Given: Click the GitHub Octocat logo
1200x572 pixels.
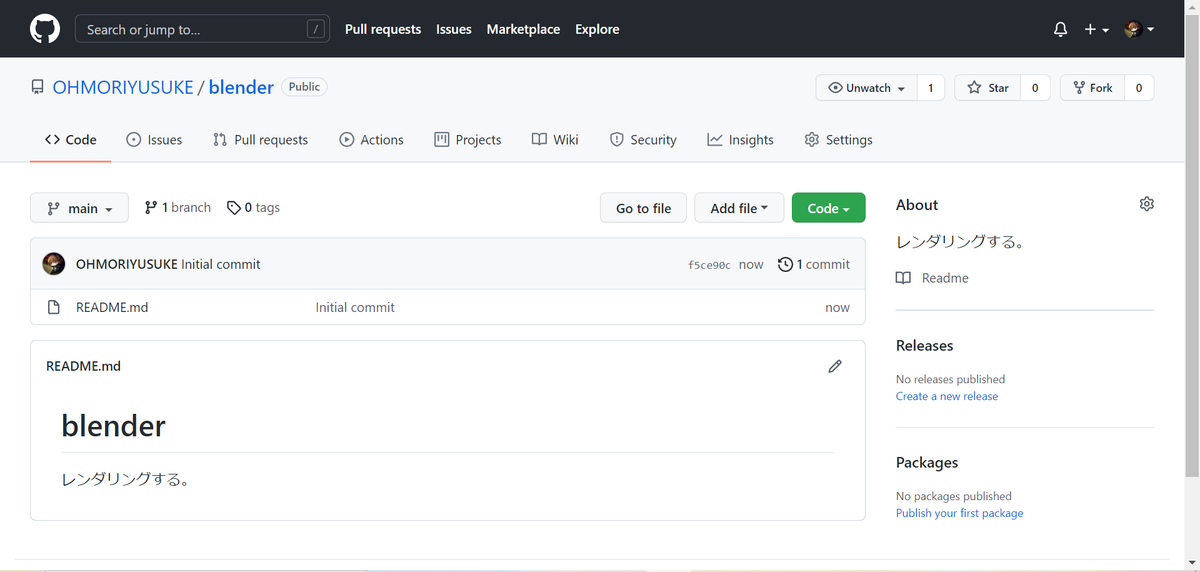Looking at the screenshot, I should coord(45,29).
